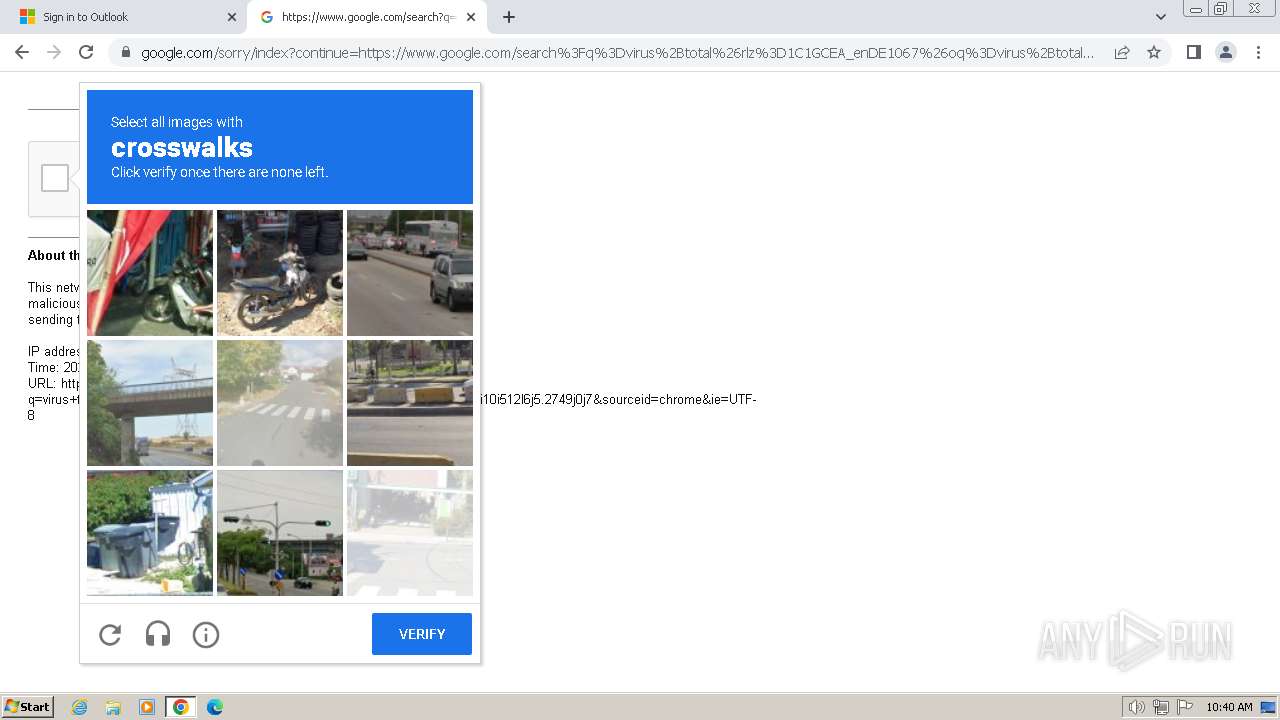Toggle the browser side panel
The width and height of the screenshot is (1280, 720).
(x=1193, y=52)
